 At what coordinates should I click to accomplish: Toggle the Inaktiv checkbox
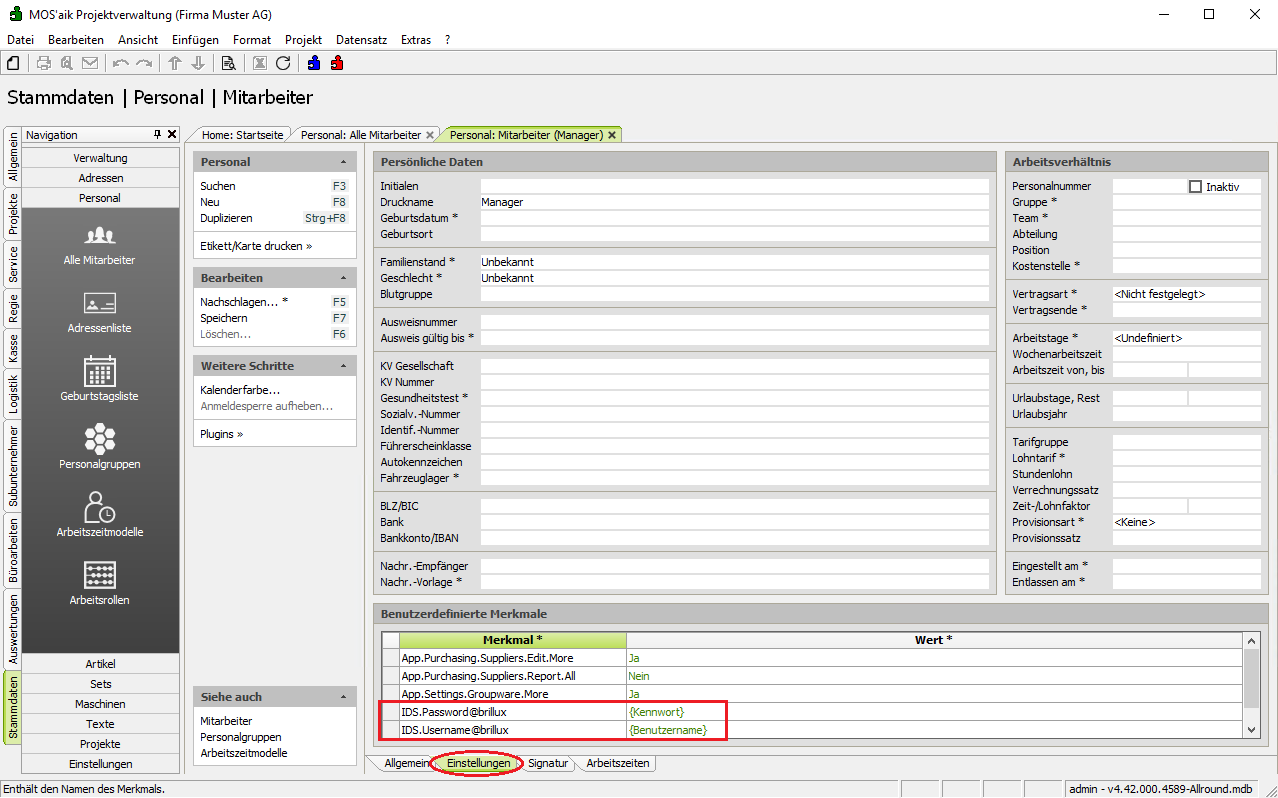tap(1195, 187)
